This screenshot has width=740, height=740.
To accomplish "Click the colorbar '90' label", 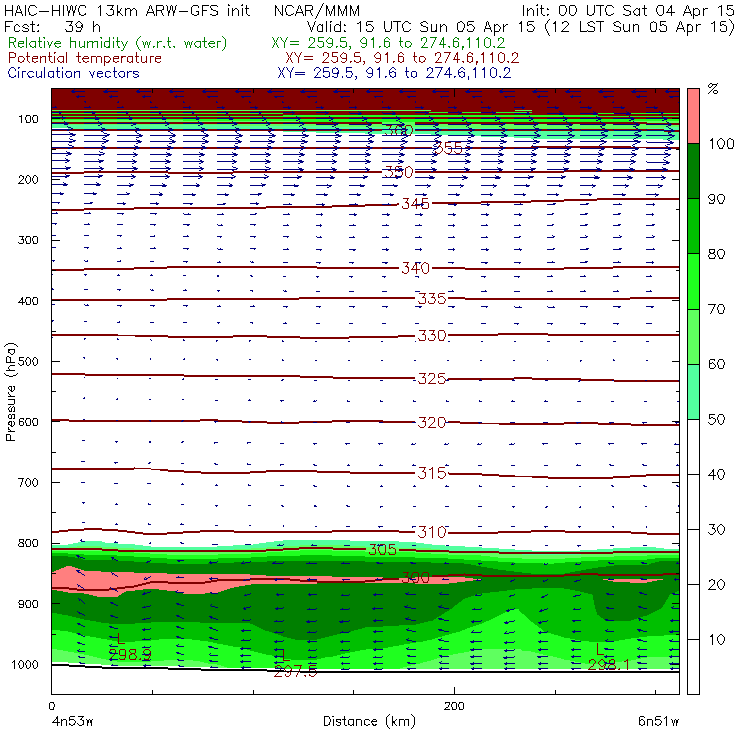I will tap(717, 199).
